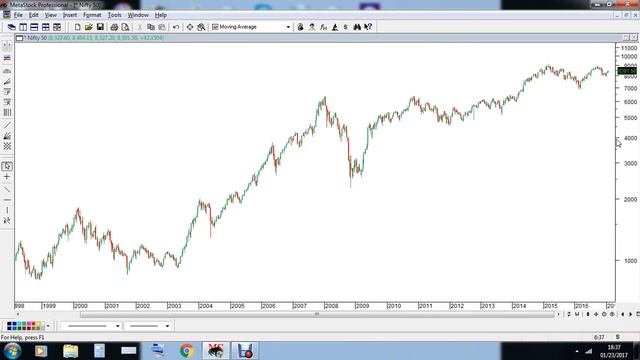Open File Explorer folder in taskbar
The width and height of the screenshot is (640, 360).
pyautogui.click(x=71, y=351)
